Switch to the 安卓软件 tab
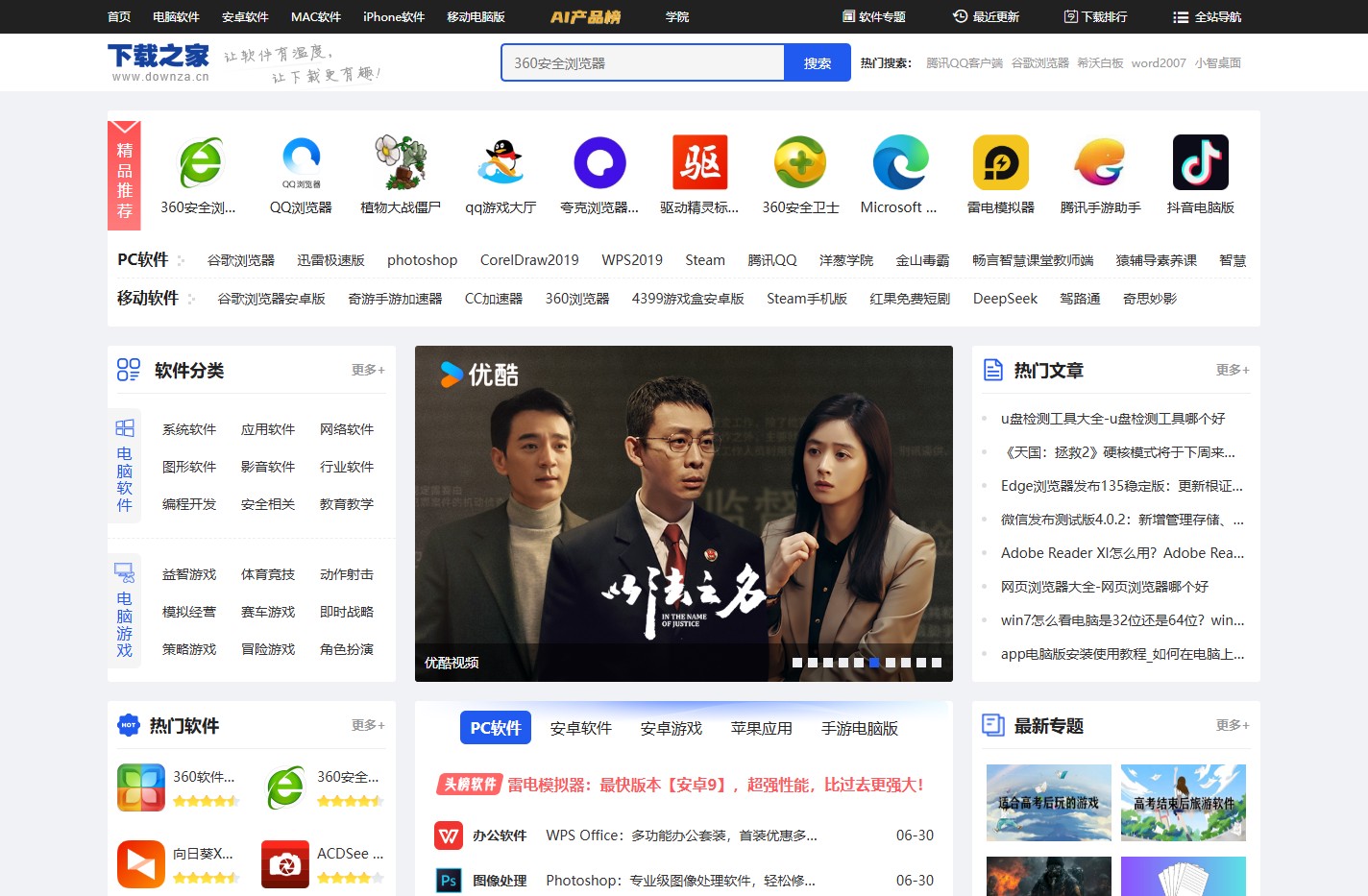The height and width of the screenshot is (896, 1368). pos(581,728)
